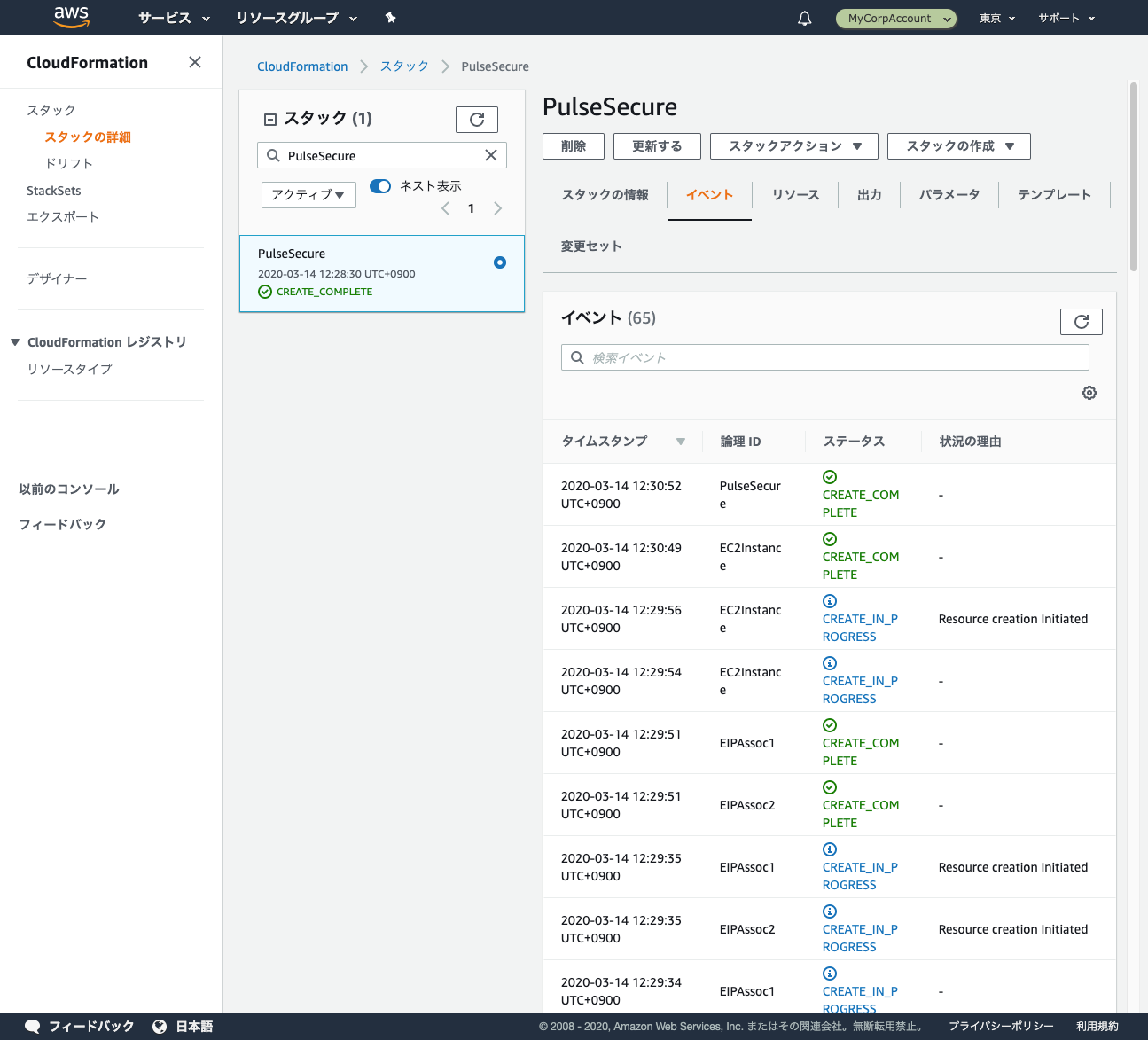This screenshot has height=1040, width=1148.
Task: Open the MyCorpAccount account dropdown
Action: pos(895,18)
